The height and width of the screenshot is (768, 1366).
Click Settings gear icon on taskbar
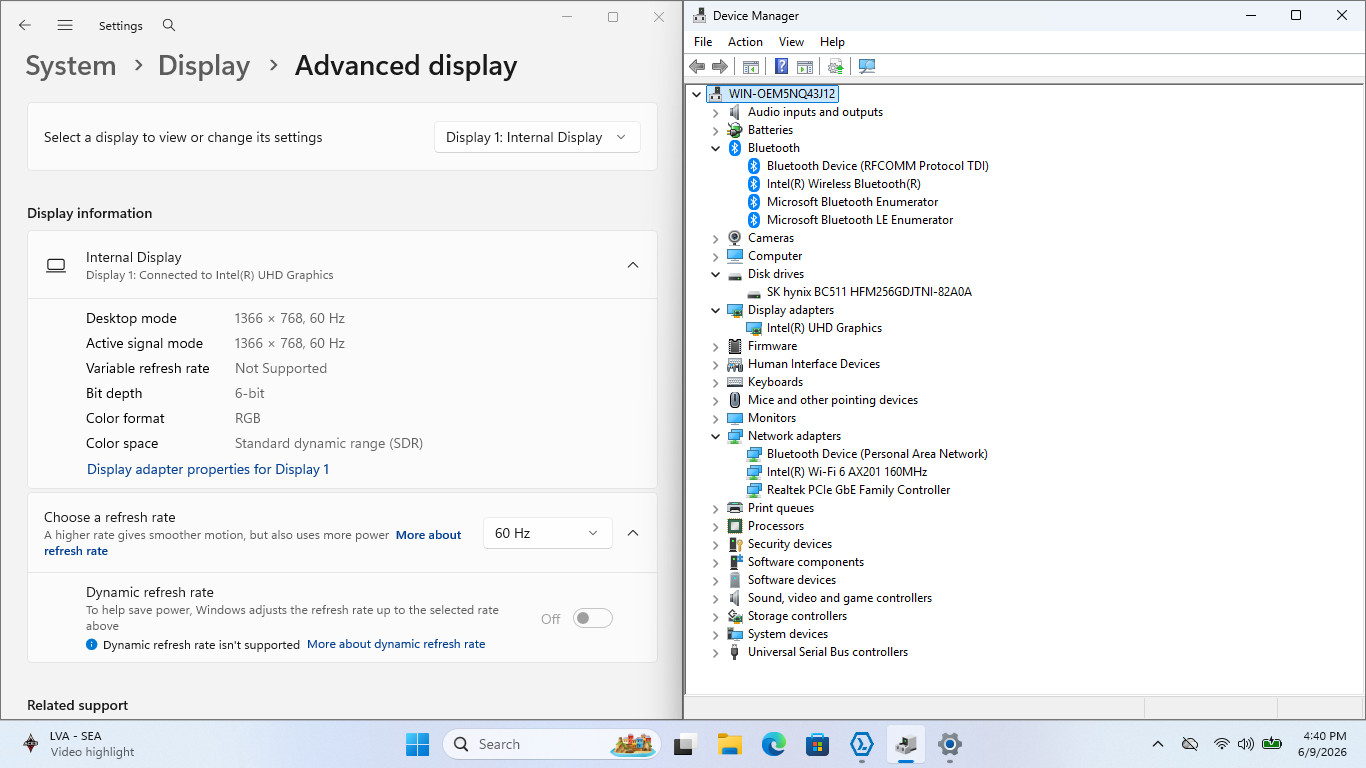pyautogui.click(x=949, y=744)
